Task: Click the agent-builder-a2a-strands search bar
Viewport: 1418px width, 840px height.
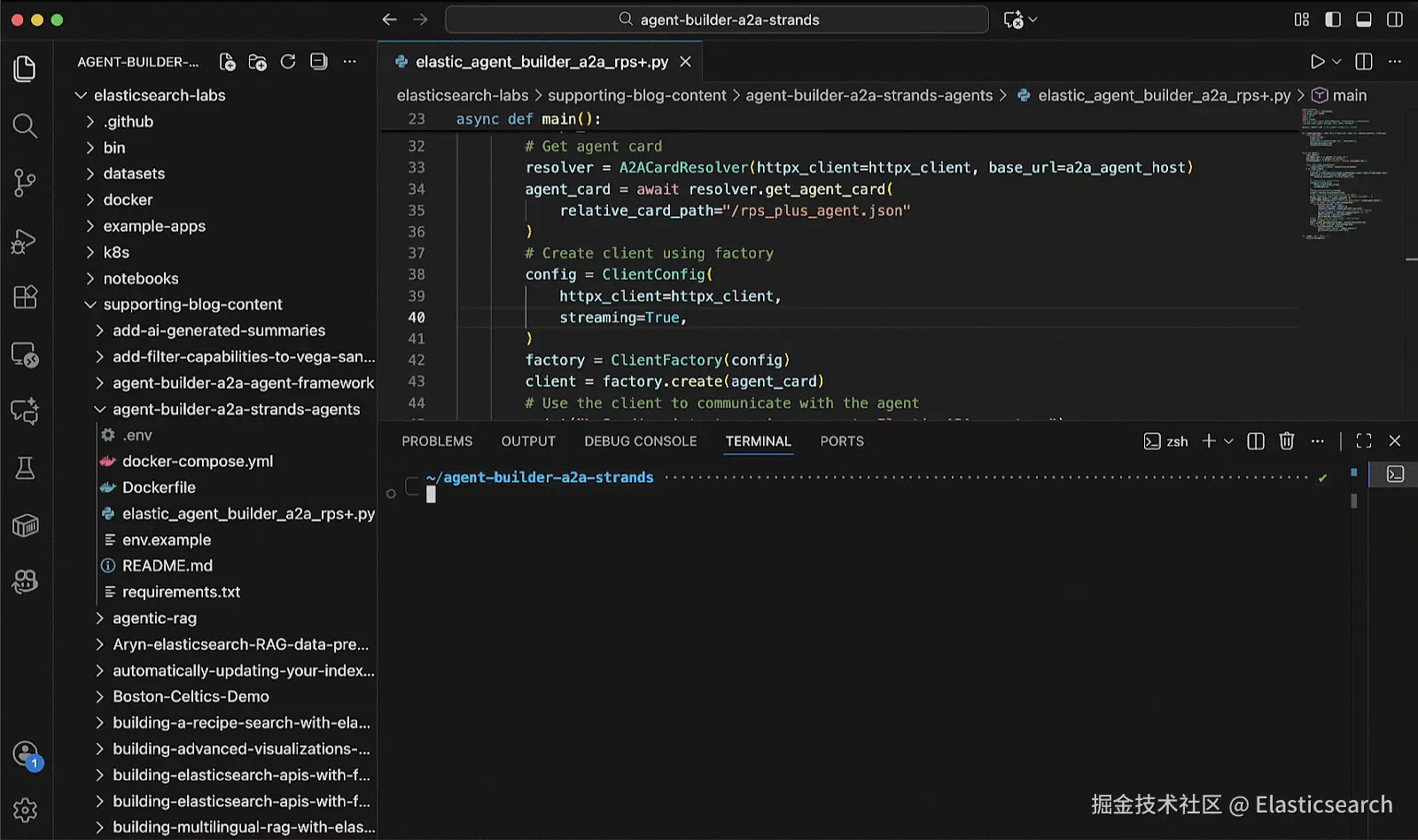Action: click(x=717, y=19)
